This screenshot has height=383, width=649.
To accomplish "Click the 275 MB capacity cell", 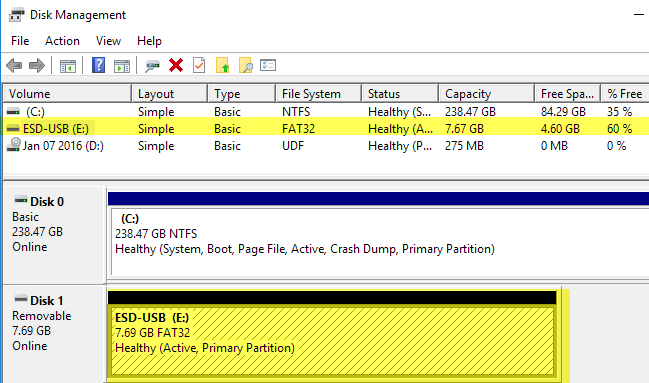I will [x=464, y=146].
